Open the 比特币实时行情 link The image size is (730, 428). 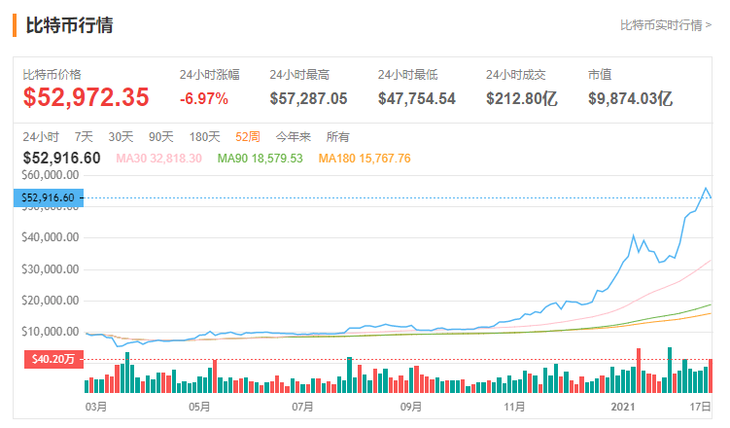(665, 25)
